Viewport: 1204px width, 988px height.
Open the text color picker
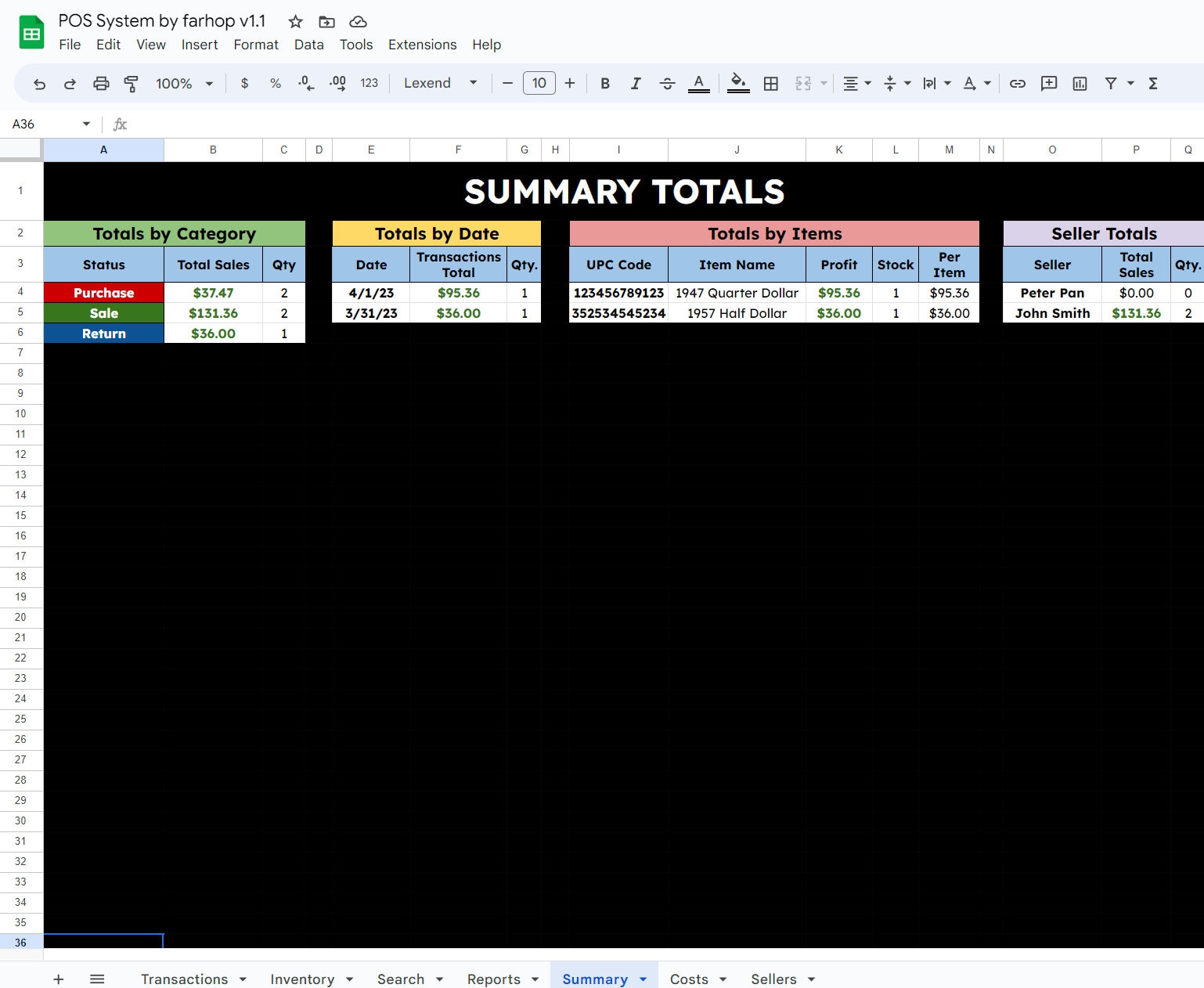699,83
